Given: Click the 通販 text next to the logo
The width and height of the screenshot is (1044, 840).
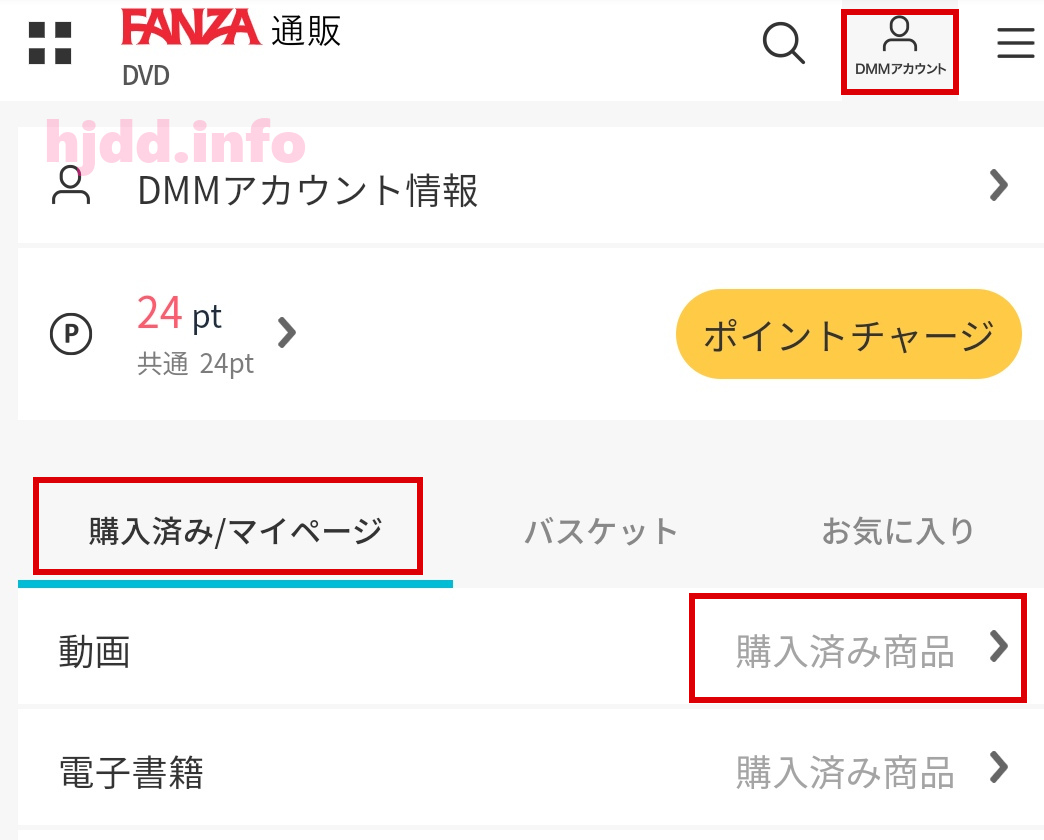Looking at the screenshot, I should [306, 31].
